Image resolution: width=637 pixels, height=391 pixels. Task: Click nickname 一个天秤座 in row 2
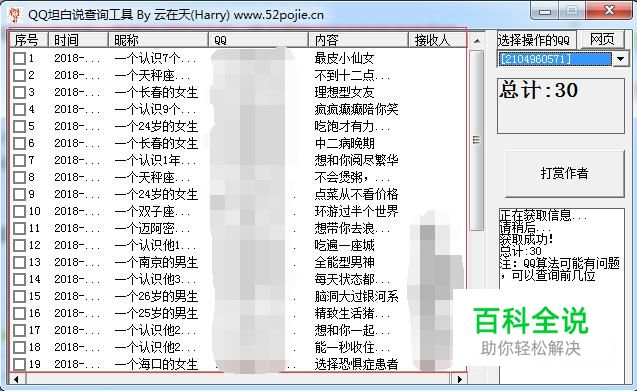pyautogui.click(x=153, y=76)
